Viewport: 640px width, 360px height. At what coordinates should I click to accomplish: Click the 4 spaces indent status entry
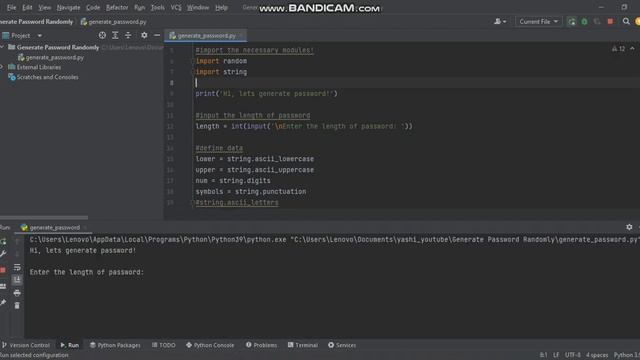tap(597, 355)
